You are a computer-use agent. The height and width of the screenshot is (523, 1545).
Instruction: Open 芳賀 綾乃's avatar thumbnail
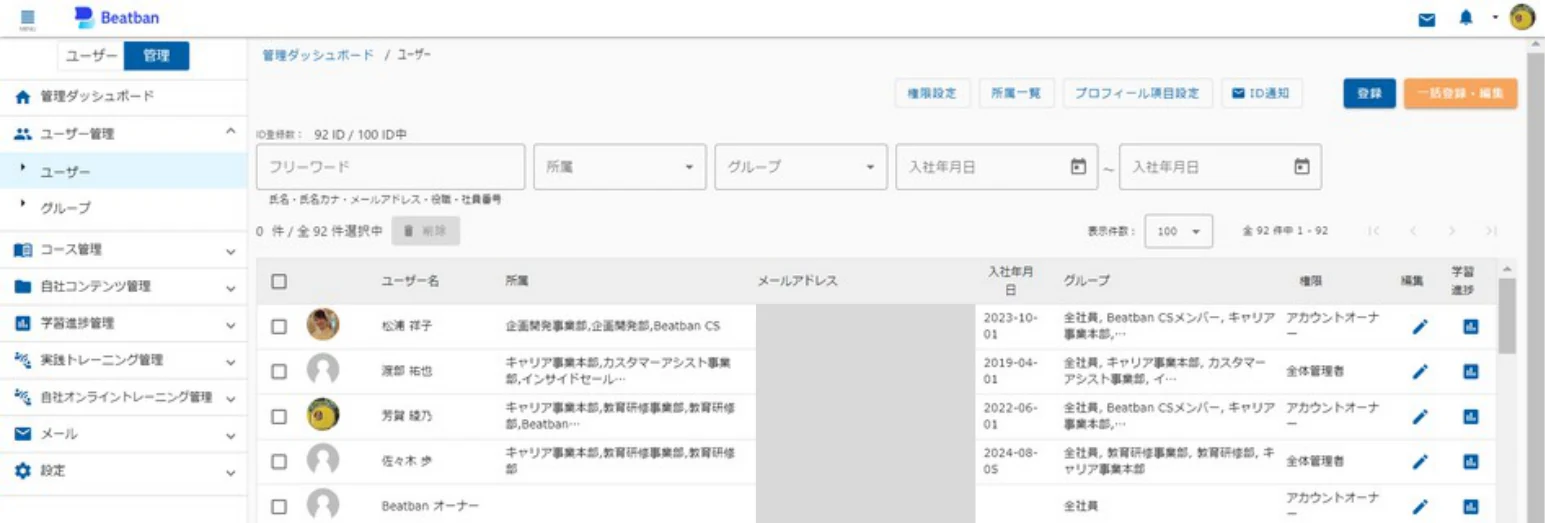(323, 414)
